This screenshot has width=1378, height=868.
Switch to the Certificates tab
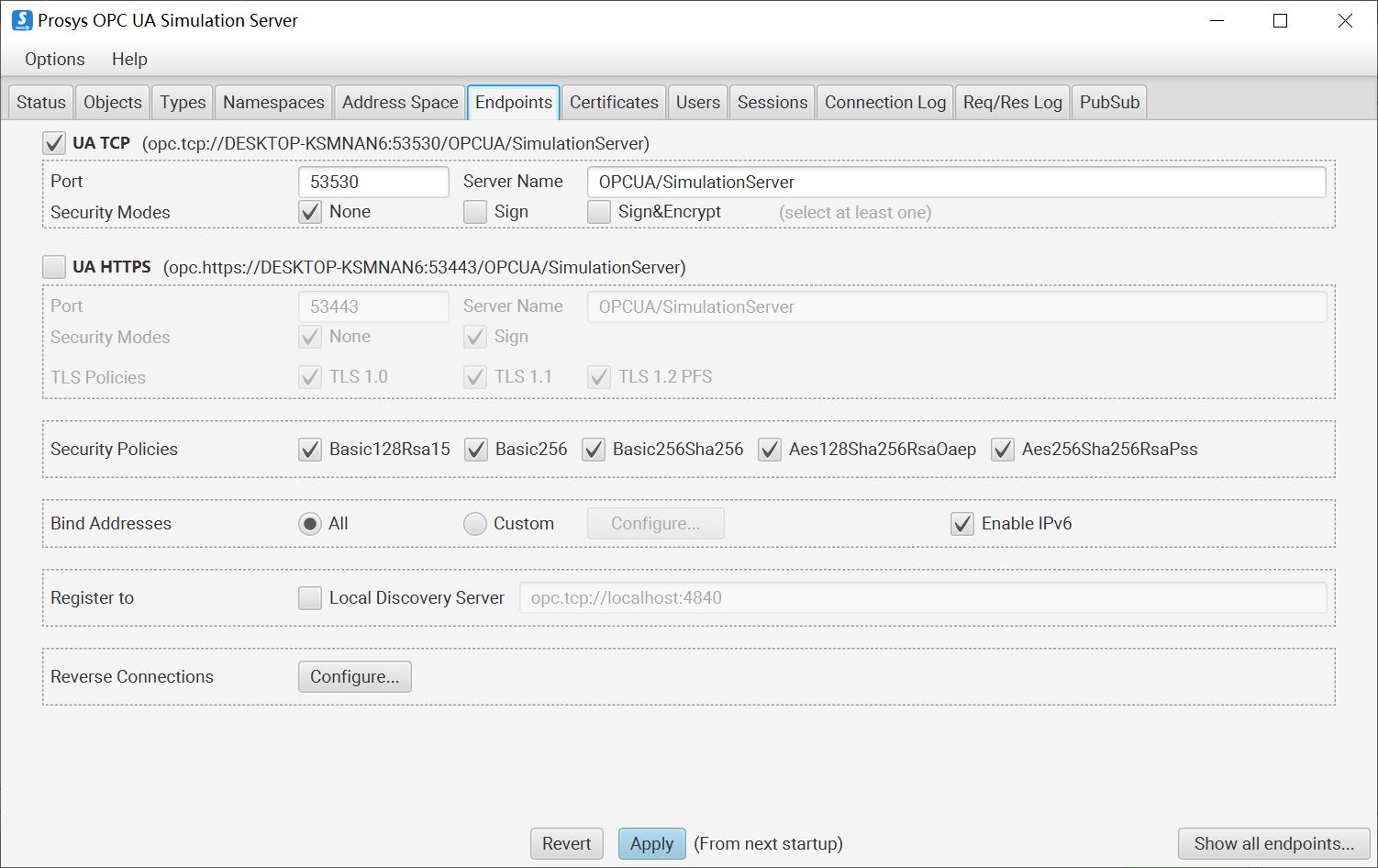614,102
